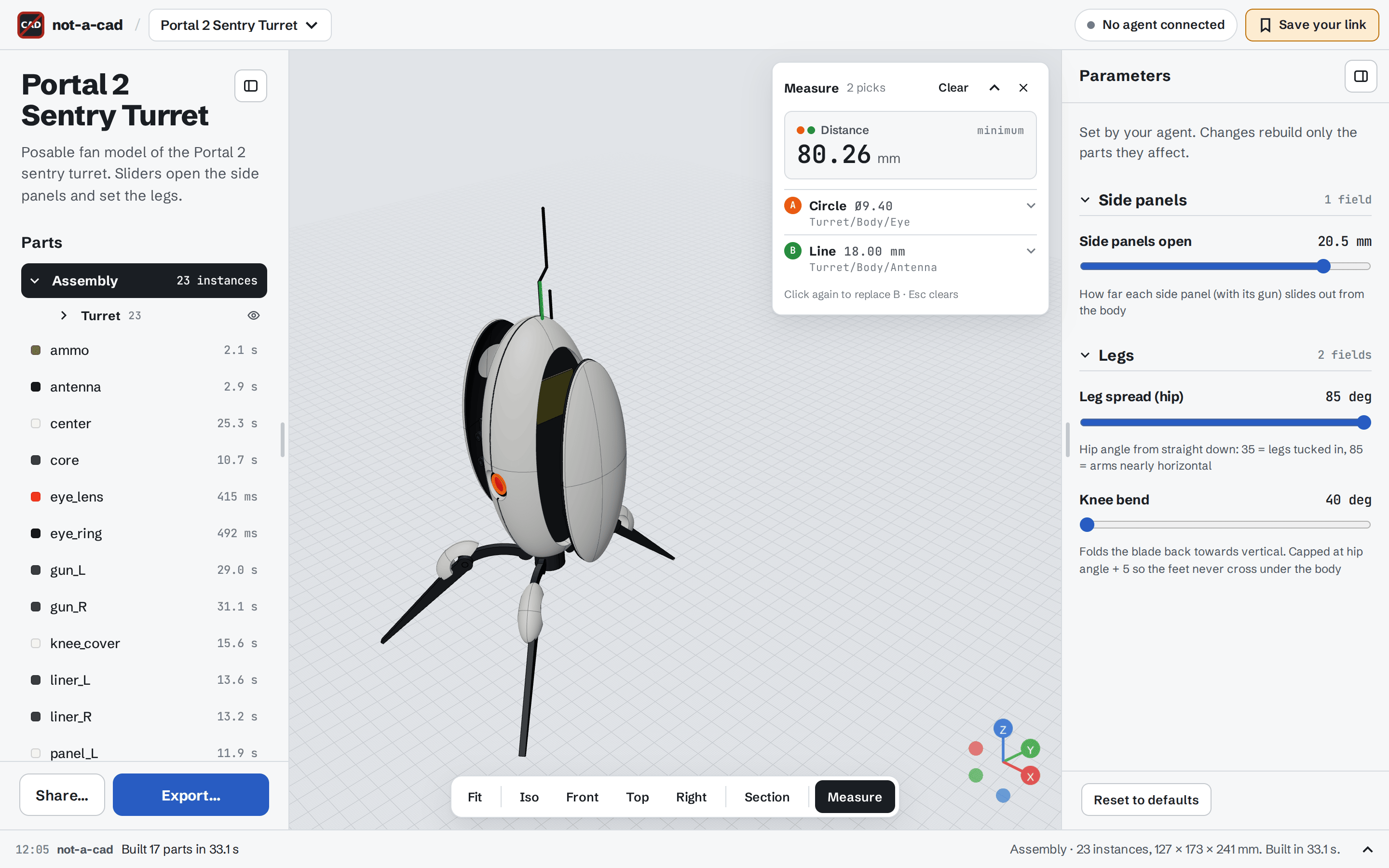This screenshot has width=1389, height=868.
Task: Toggle Section mode
Action: pos(767,797)
